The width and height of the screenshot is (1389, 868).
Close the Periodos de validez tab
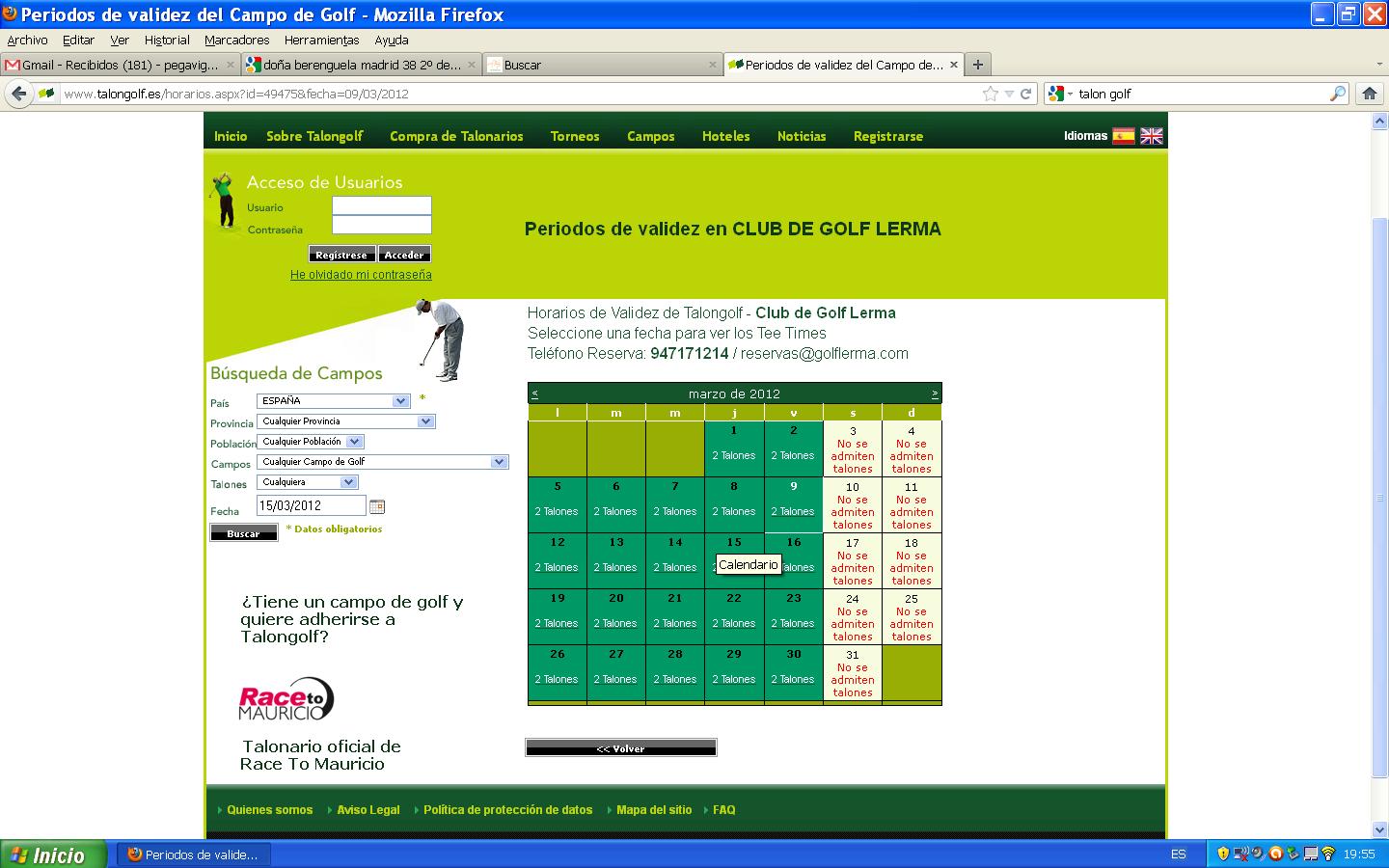click(x=954, y=65)
